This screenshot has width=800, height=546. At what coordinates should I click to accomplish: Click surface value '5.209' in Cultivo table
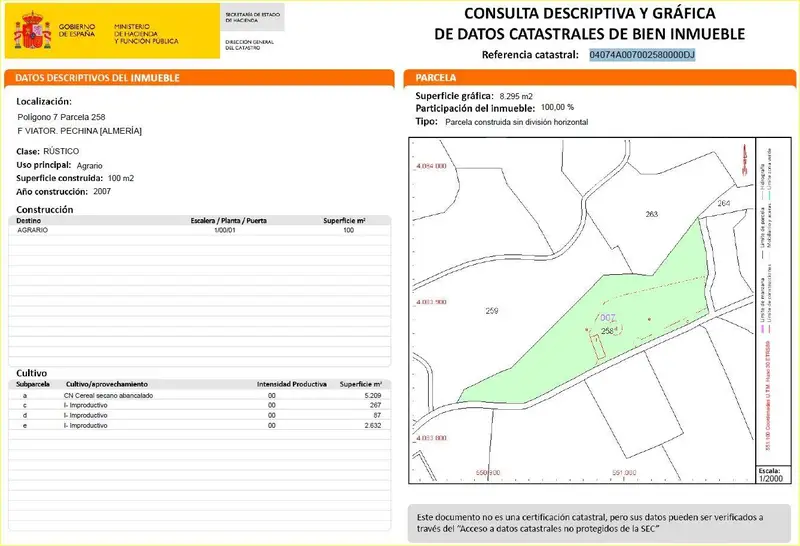point(373,395)
